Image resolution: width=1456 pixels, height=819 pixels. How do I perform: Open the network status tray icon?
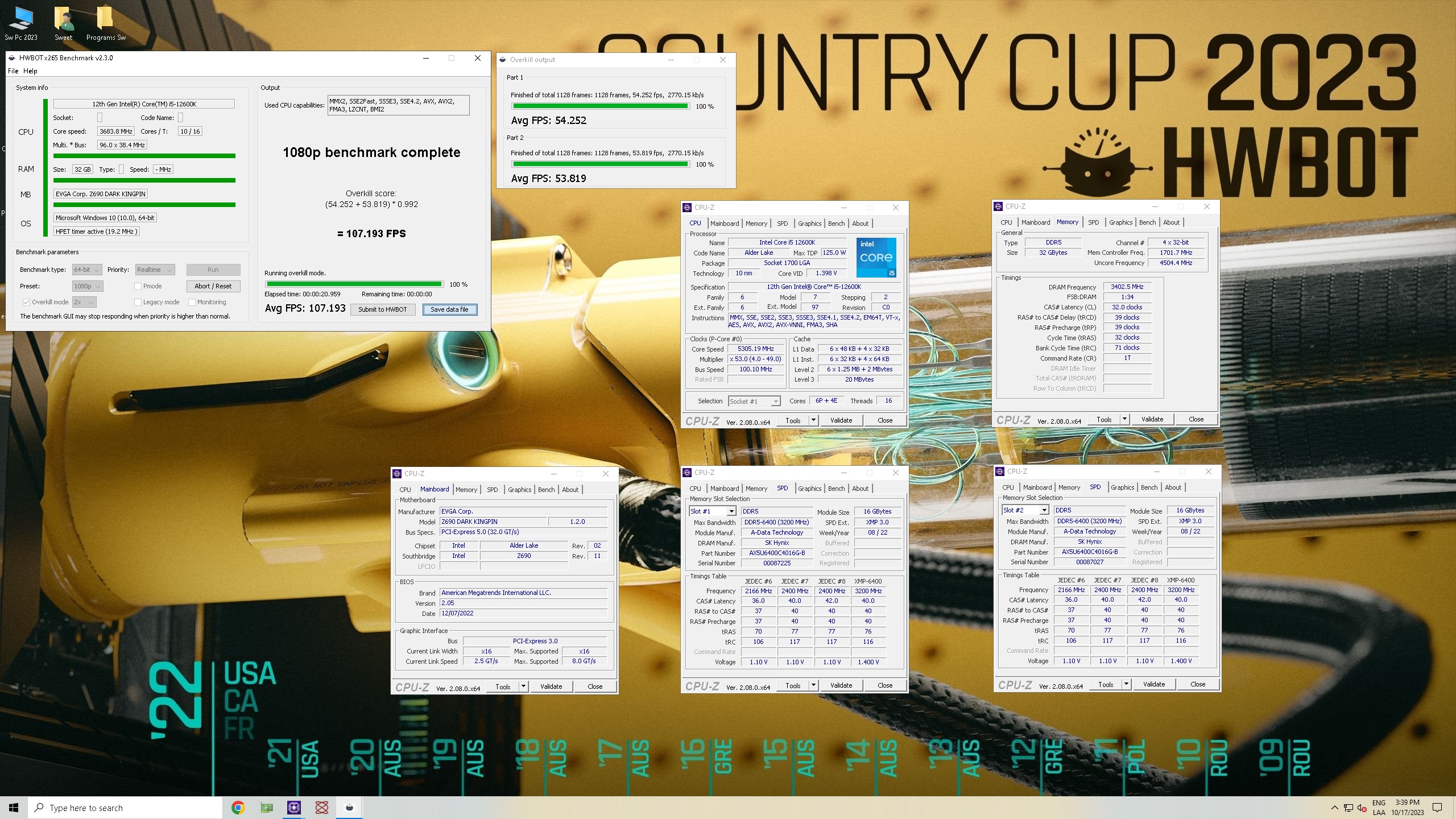(1348, 808)
